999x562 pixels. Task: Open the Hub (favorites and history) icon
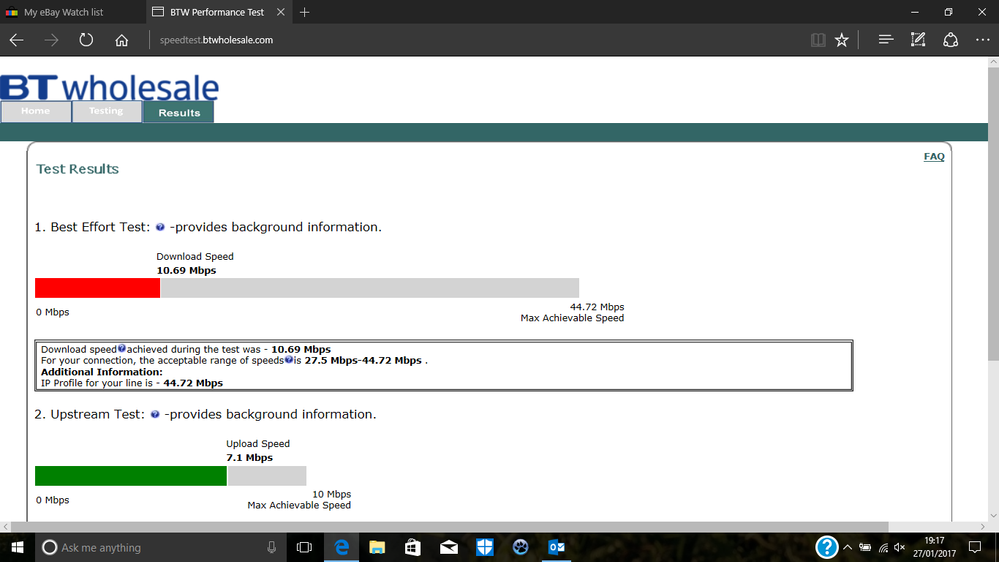[x=886, y=40]
